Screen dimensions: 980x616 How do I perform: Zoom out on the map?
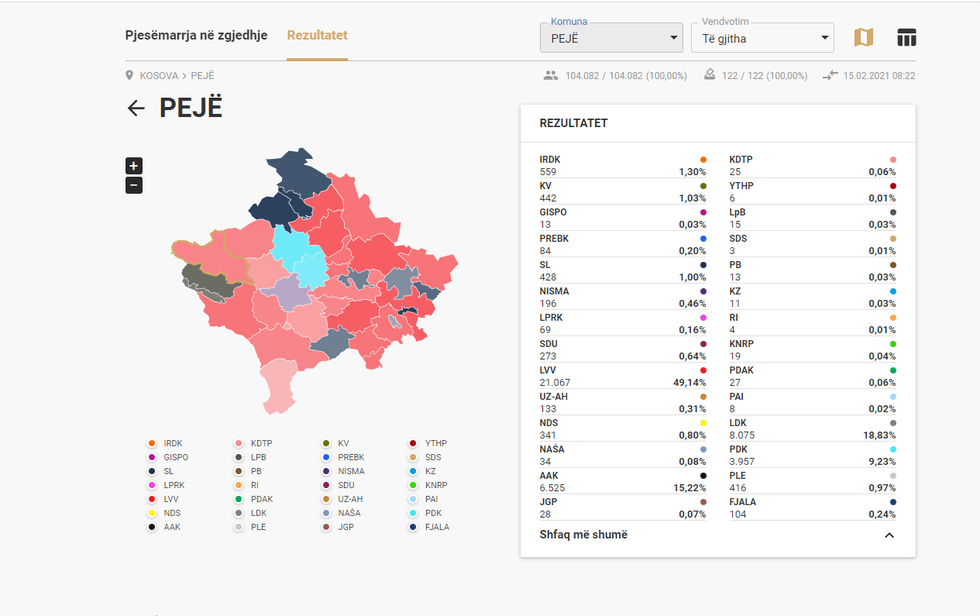134,185
